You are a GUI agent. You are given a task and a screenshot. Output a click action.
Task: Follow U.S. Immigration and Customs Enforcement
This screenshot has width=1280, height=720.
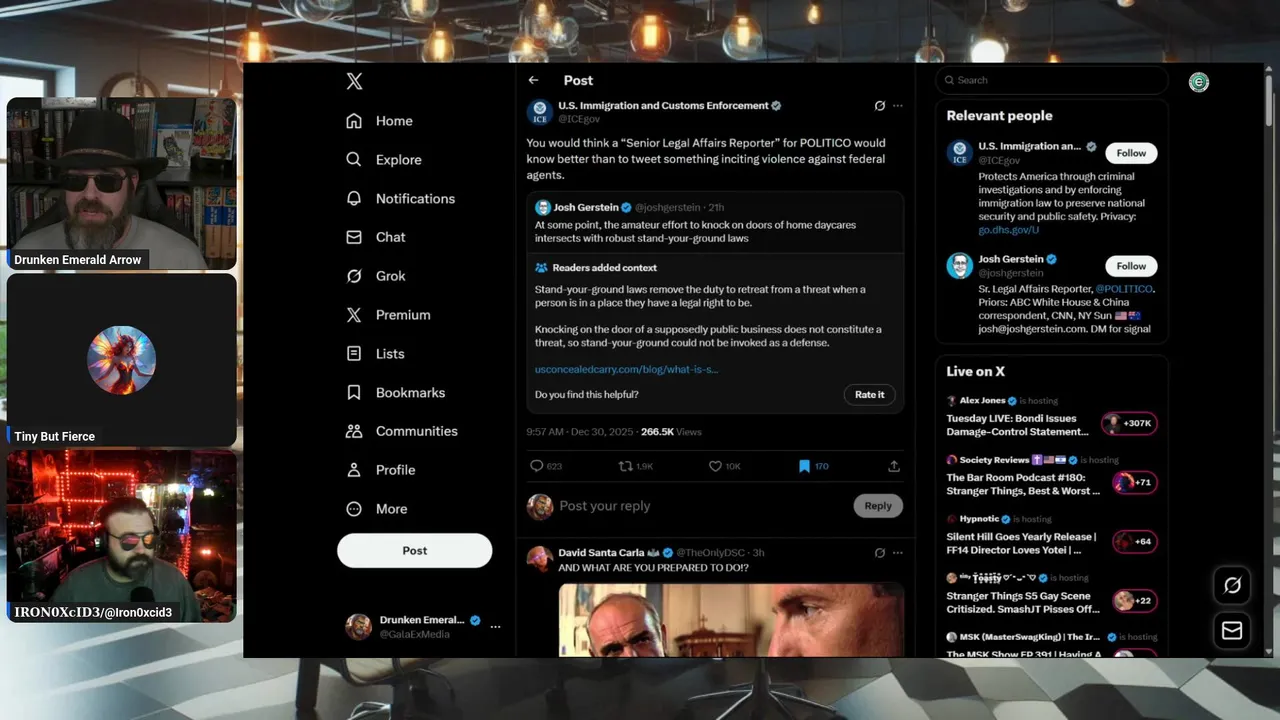(x=1132, y=153)
